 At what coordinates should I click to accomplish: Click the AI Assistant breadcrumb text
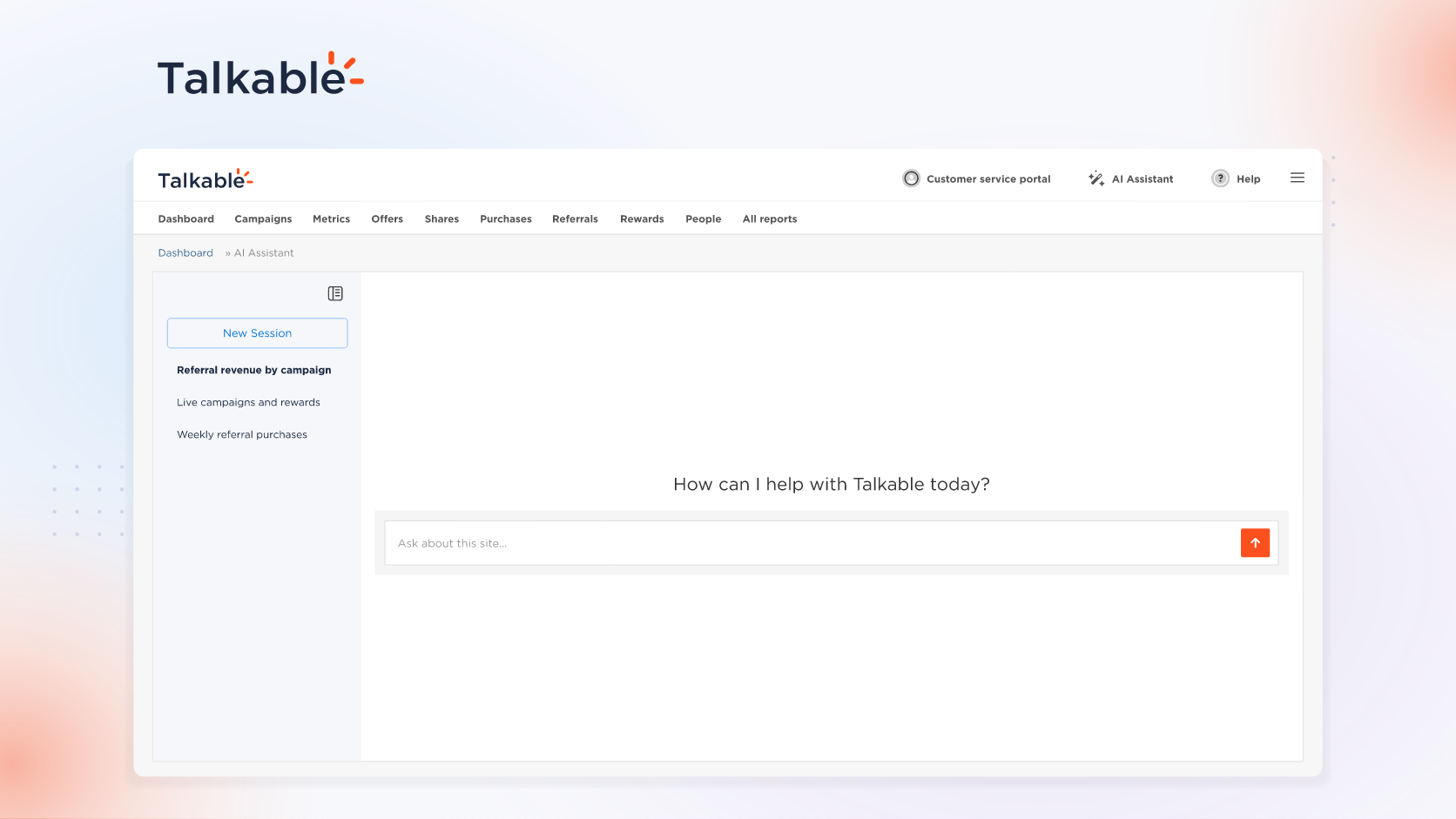click(264, 253)
